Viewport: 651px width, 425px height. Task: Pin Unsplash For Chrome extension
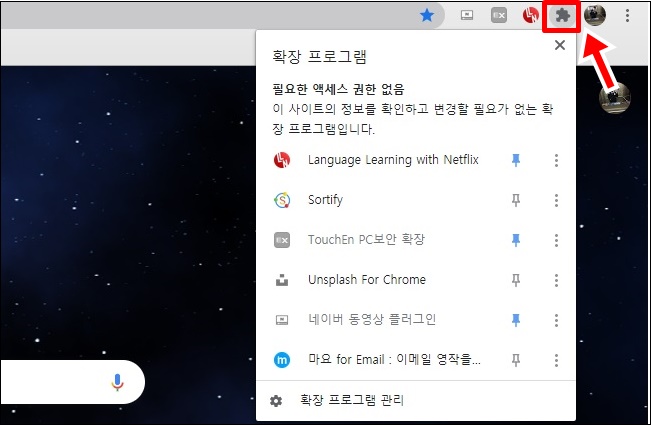[x=516, y=280]
